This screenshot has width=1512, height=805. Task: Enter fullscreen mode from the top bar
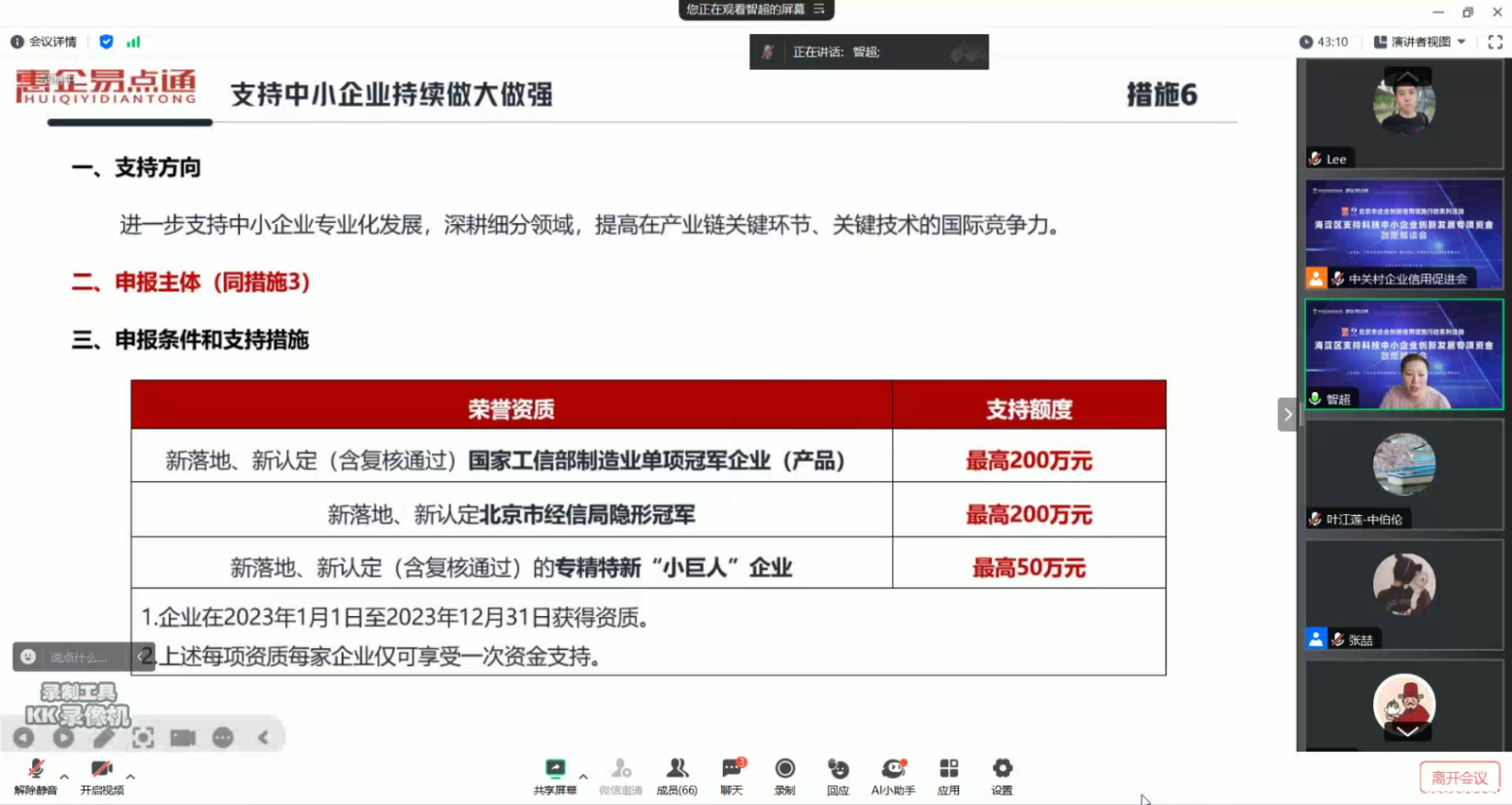[1495, 42]
